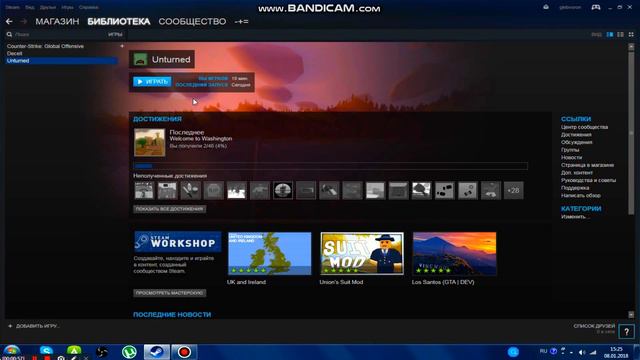Switch library to list view icon
The image size is (640, 360).
(620, 35)
